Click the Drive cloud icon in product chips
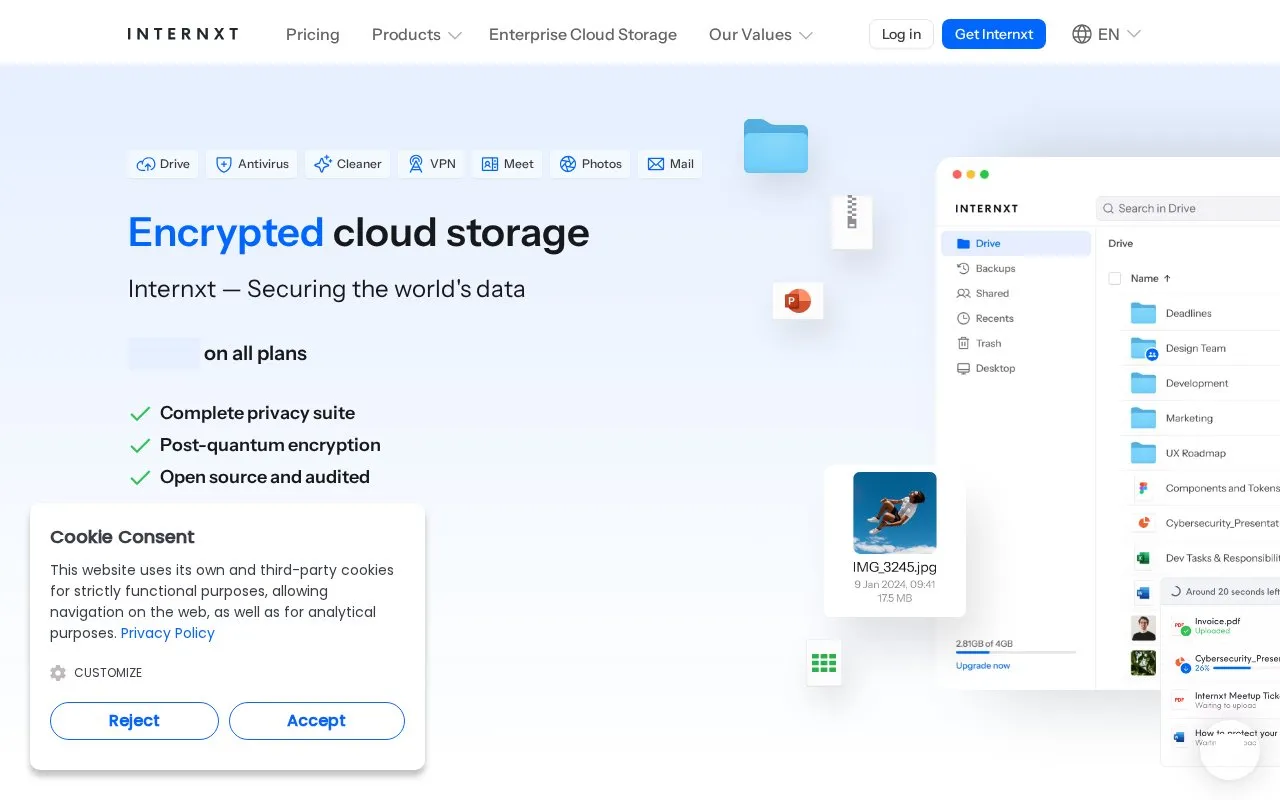 (x=146, y=164)
